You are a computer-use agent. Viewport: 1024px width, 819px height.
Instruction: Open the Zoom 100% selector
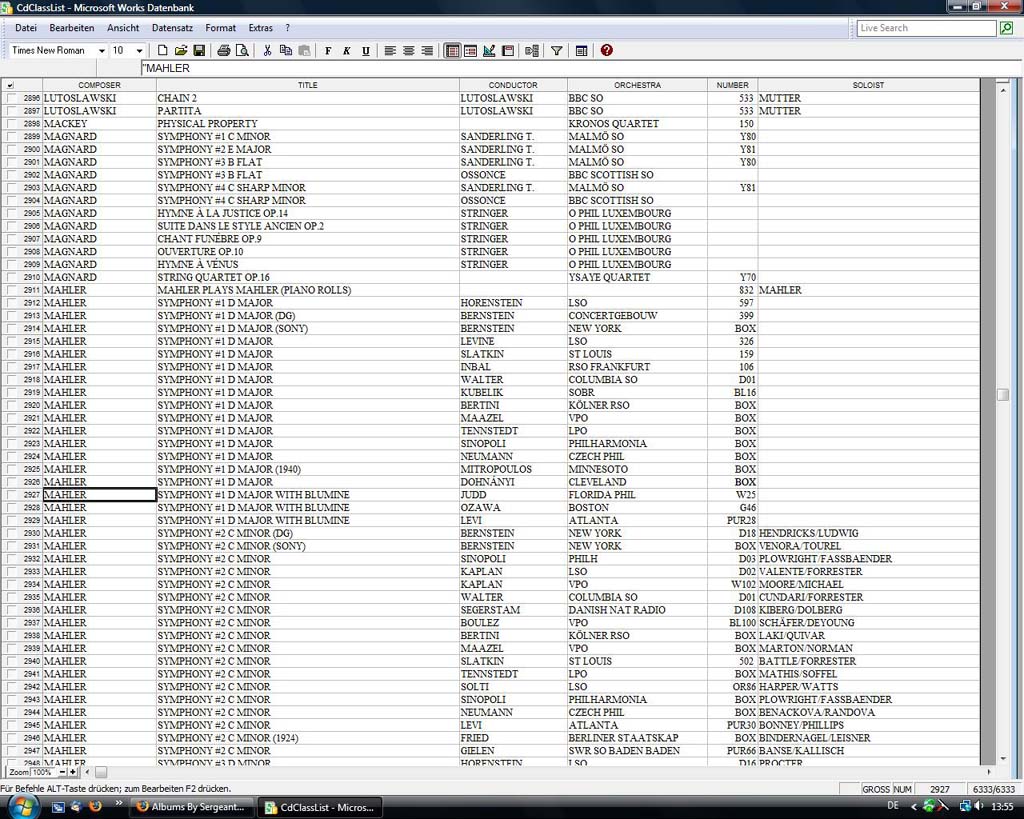tap(43, 773)
